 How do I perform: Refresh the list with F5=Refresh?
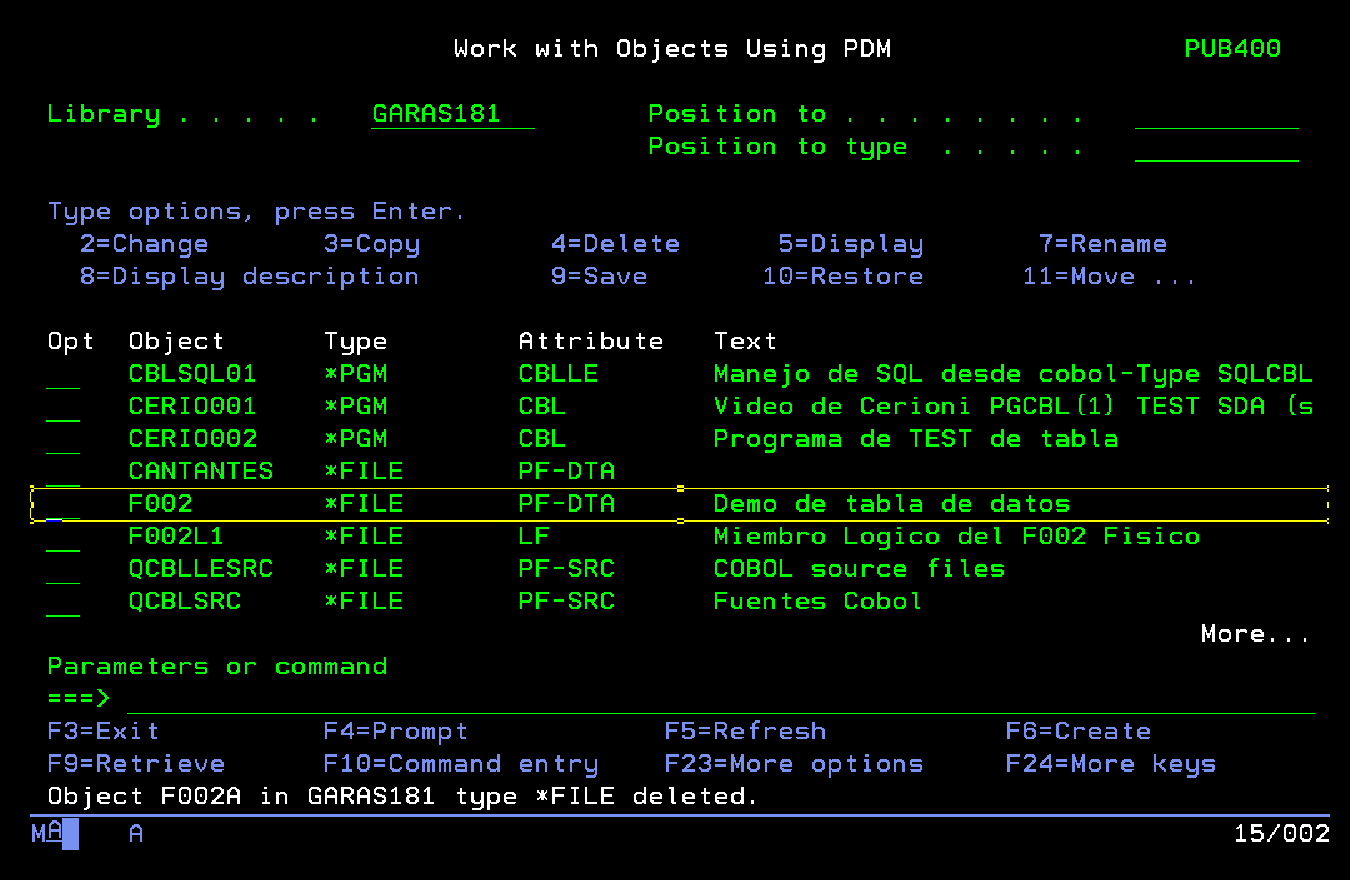pyautogui.click(x=745, y=732)
